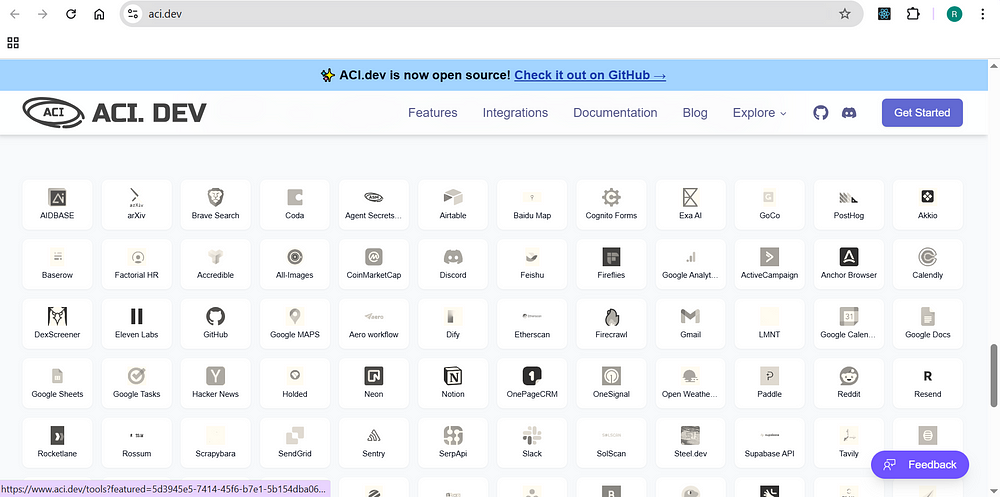Choose the Neon integration card
Viewport: 1000px width, 497px height.
click(x=374, y=383)
